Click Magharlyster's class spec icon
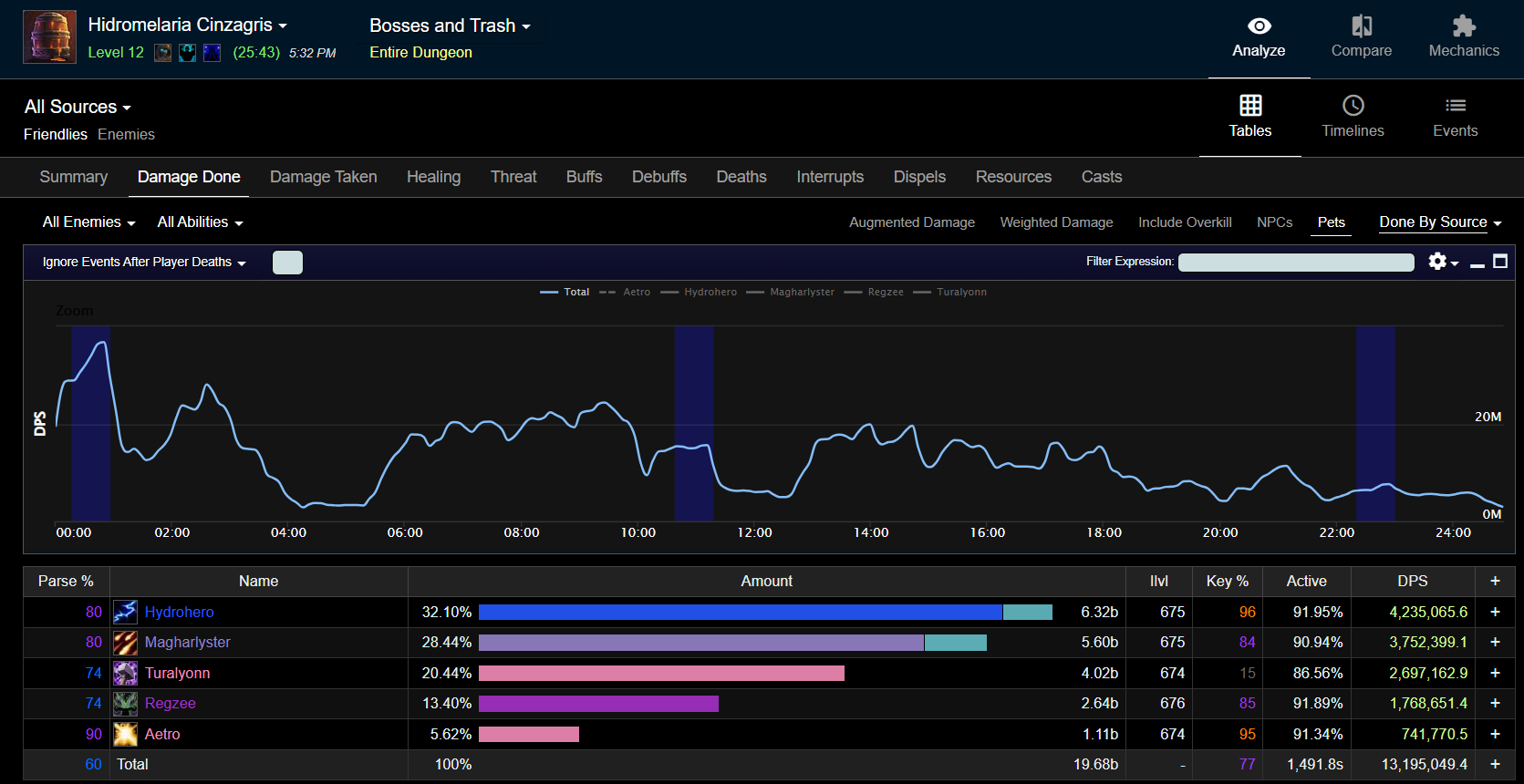 125,643
